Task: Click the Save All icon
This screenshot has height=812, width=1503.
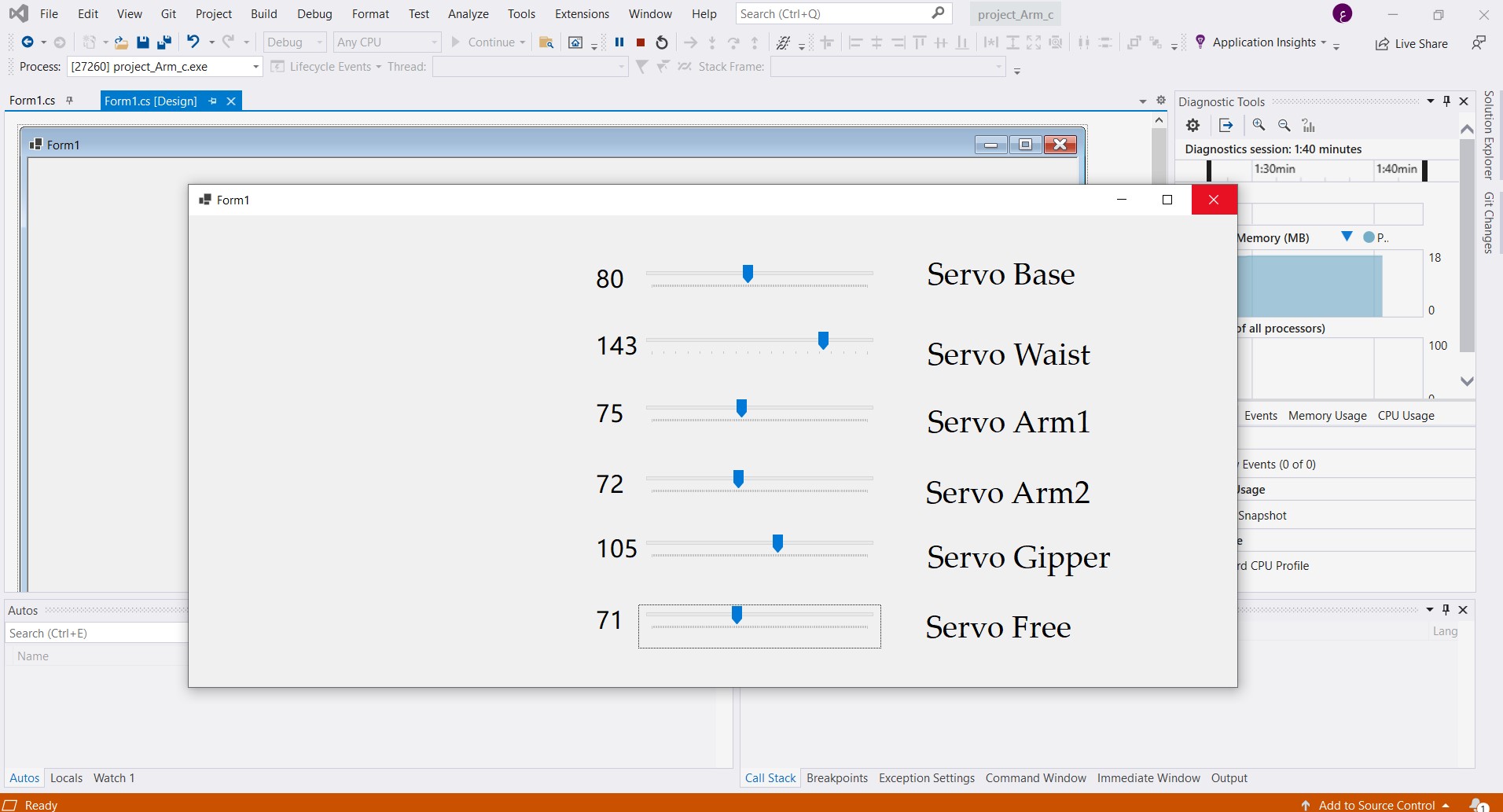Action: [x=164, y=42]
